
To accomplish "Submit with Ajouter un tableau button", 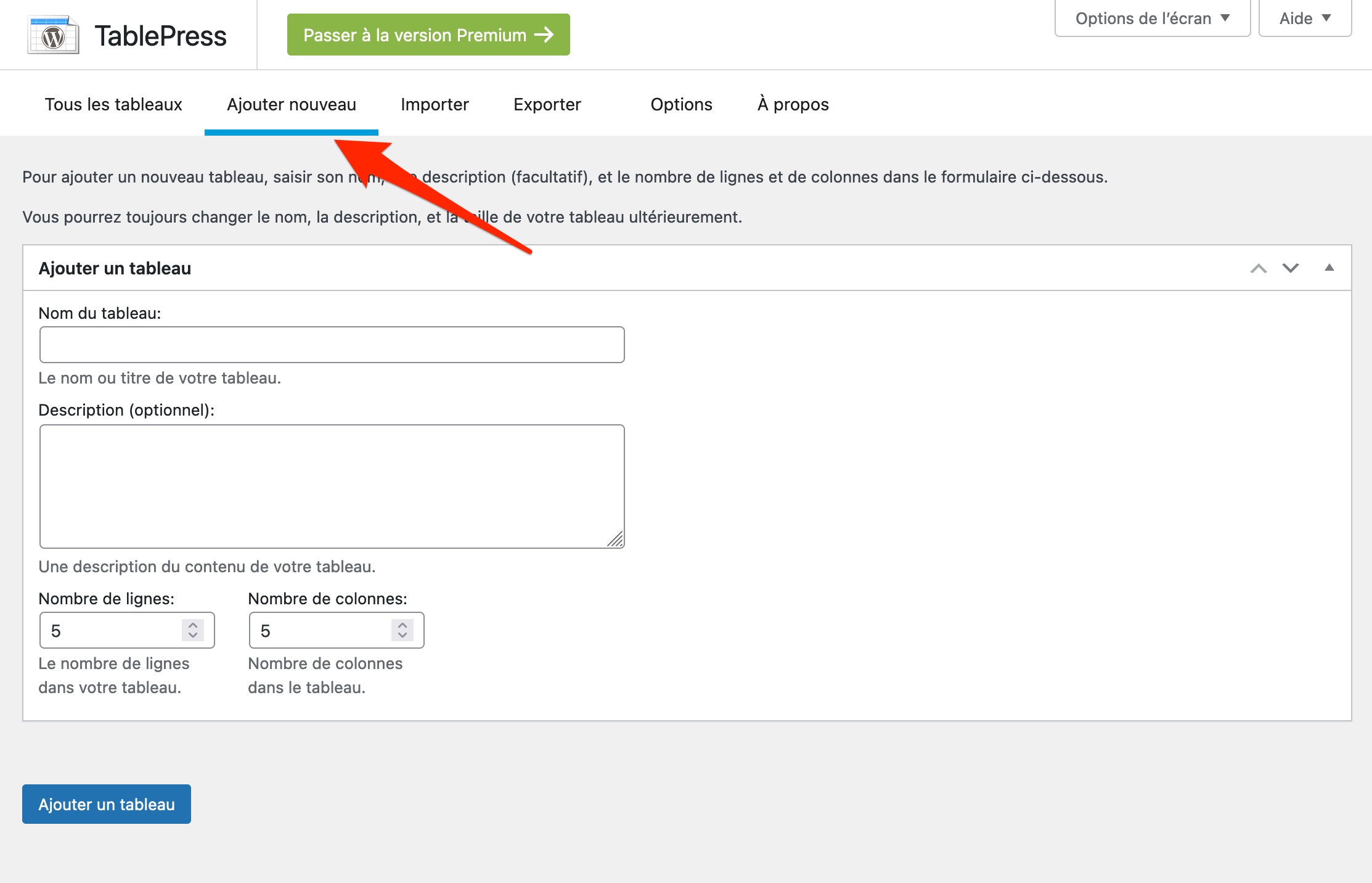I will pos(107,804).
